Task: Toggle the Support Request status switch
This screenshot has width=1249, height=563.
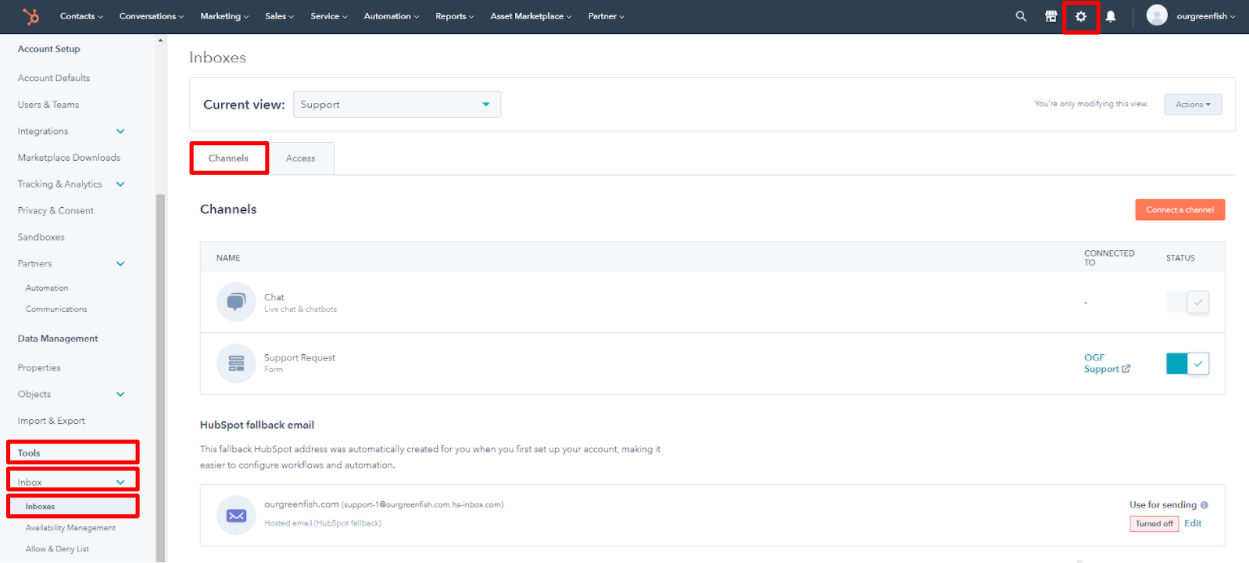Action: click(x=1188, y=363)
